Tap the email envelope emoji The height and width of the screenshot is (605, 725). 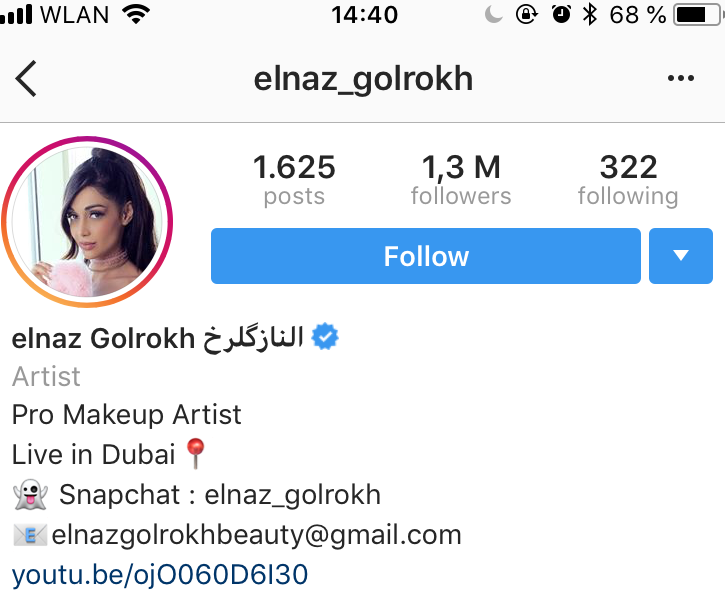click(x=30, y=535)
